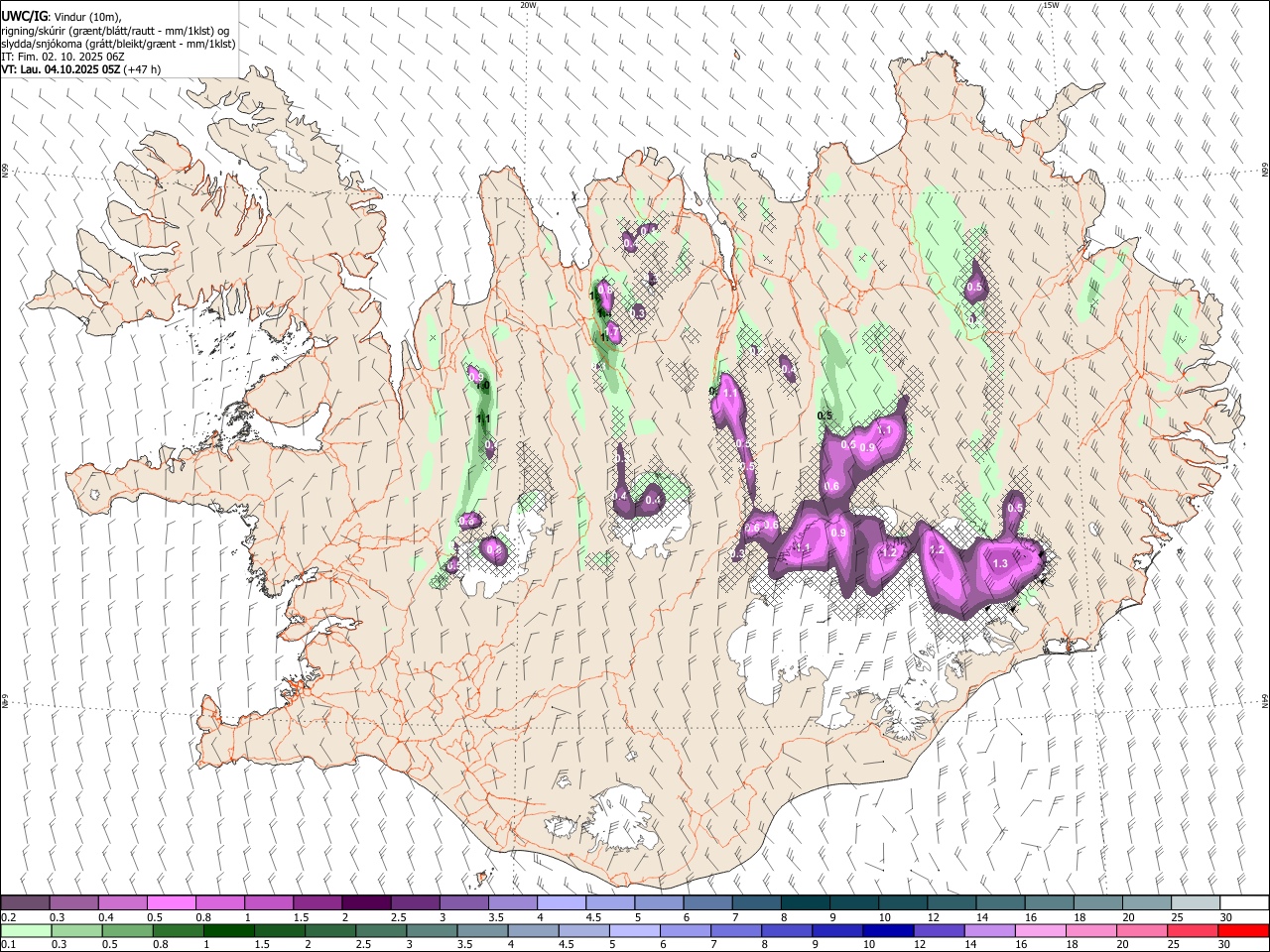This screenshot has width=1270, height=952.
Task: Pick the orchid 0.4–0.5 swatch, snow row
Action: pyautogui.click(x=122, y=902)
